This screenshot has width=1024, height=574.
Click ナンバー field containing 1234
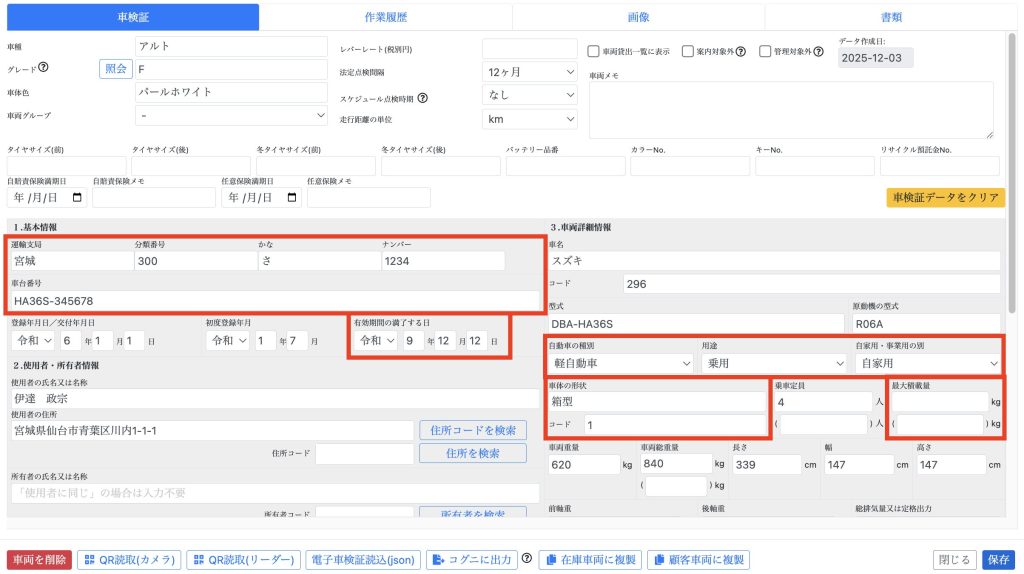(443, 261)
